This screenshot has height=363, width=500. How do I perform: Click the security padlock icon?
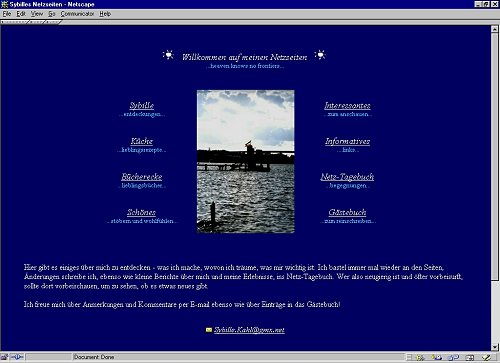click(x=5, y=358)
